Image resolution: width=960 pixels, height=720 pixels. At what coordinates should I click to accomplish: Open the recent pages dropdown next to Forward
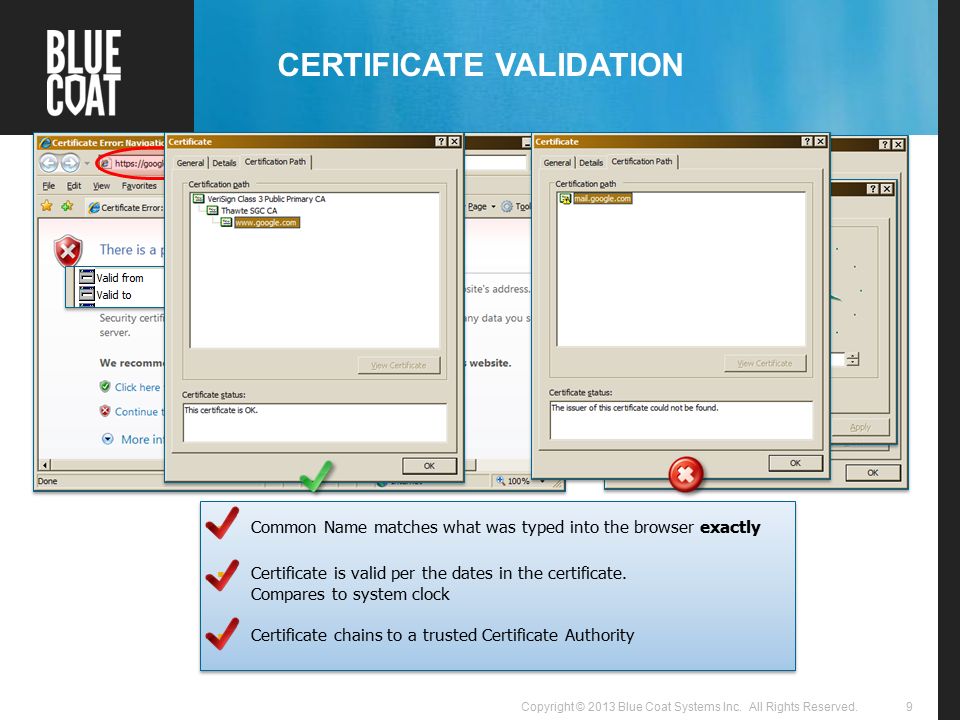click(x=87, y=163)
